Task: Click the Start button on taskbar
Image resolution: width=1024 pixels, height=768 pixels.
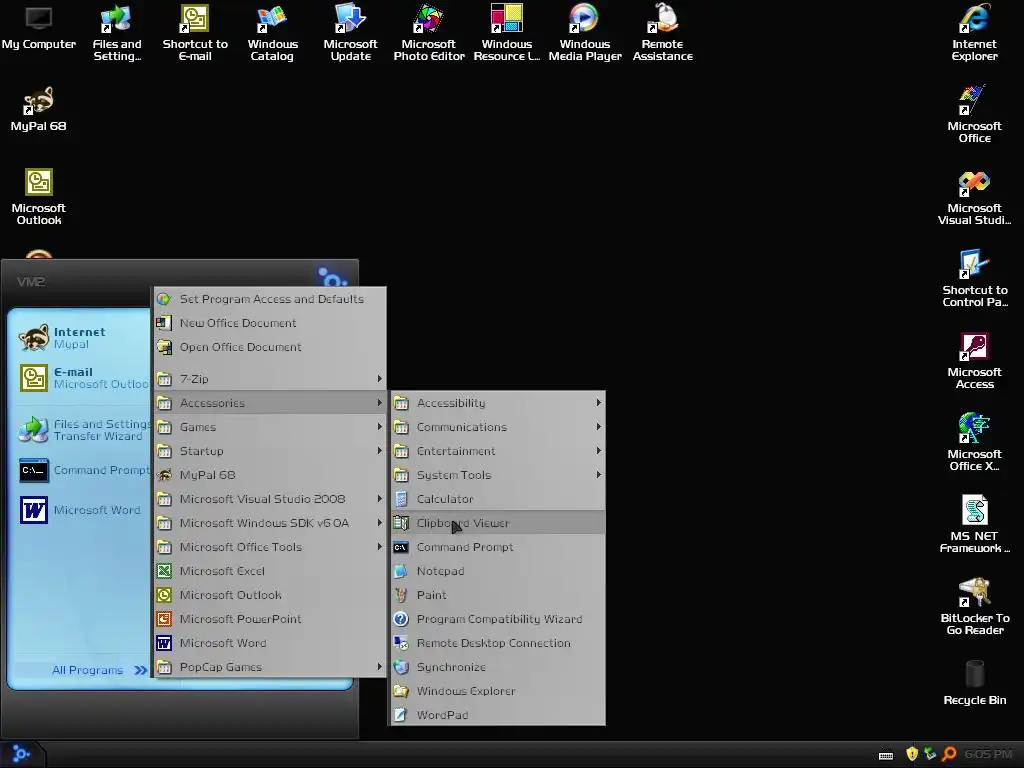Action: (x=22, y=754)
